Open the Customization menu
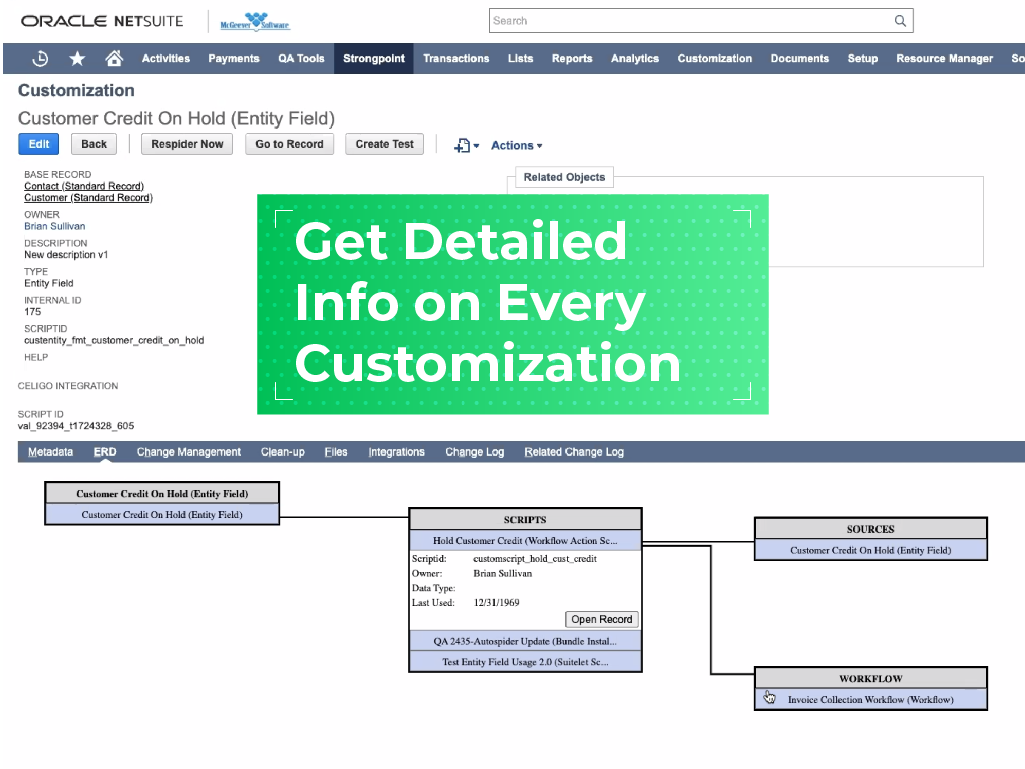1025x769 pixels. (714, 58)
